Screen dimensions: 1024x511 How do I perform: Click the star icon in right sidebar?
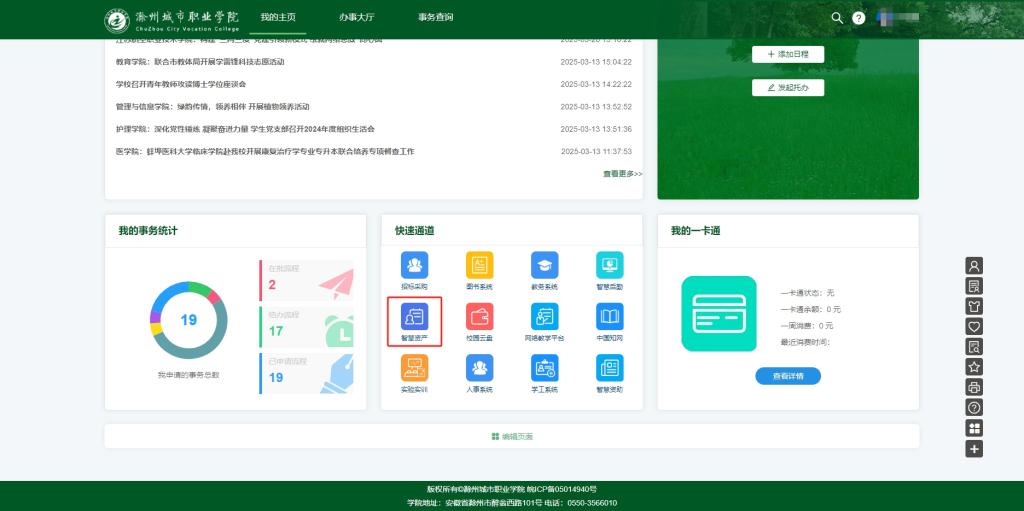(974, 367)
